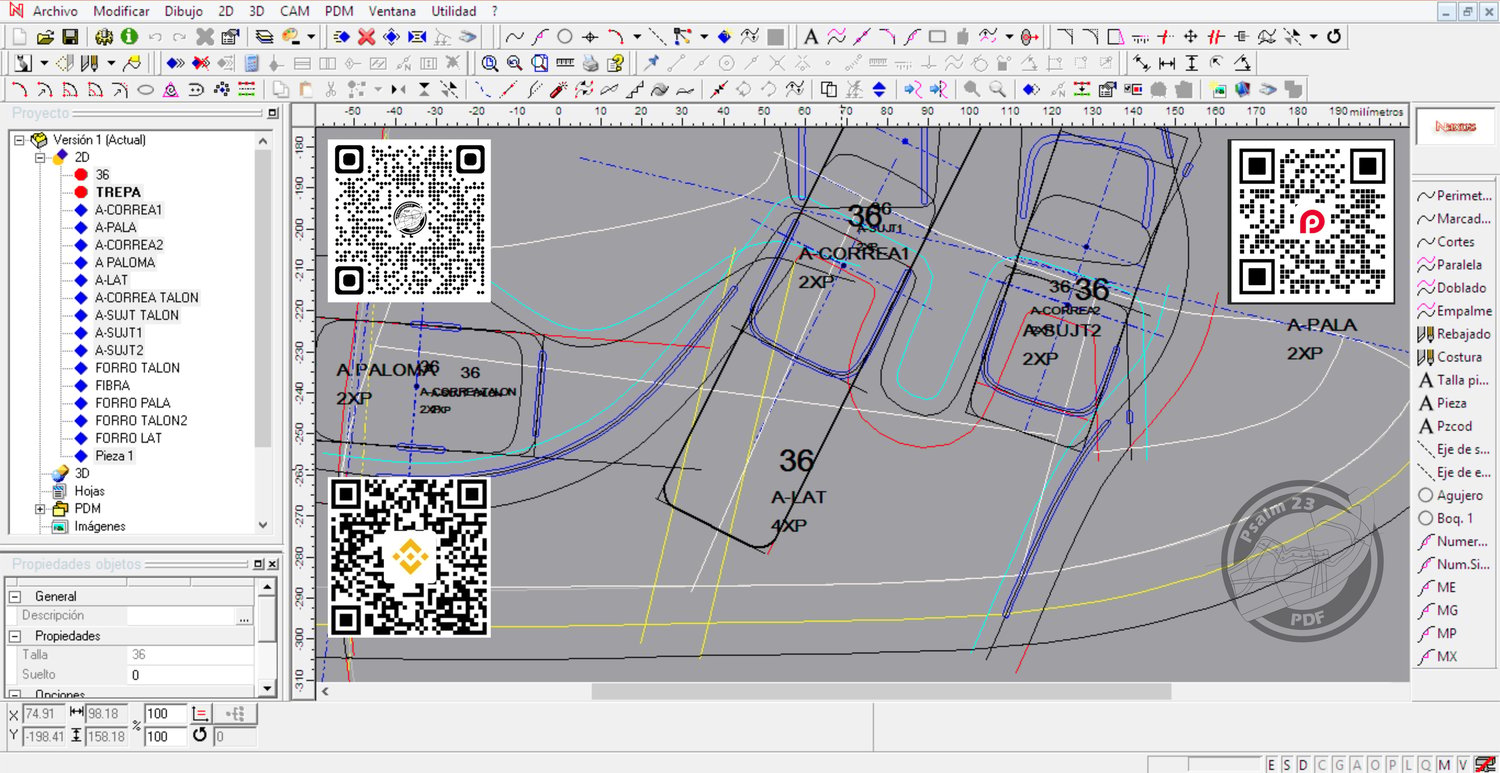
Task: Toggle the S status bar indicator
Action: point(1286,765)
